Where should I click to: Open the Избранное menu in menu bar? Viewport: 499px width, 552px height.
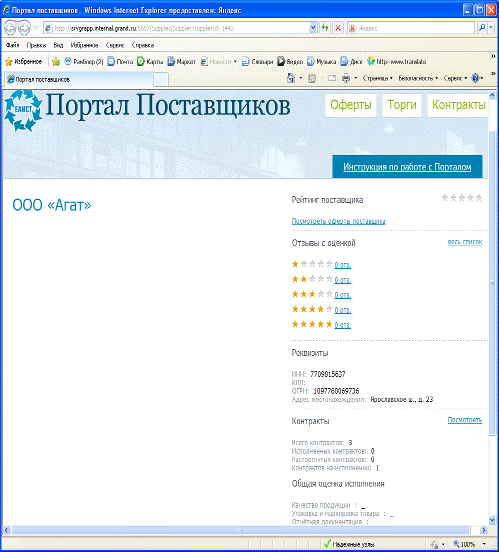click(84, 45)
